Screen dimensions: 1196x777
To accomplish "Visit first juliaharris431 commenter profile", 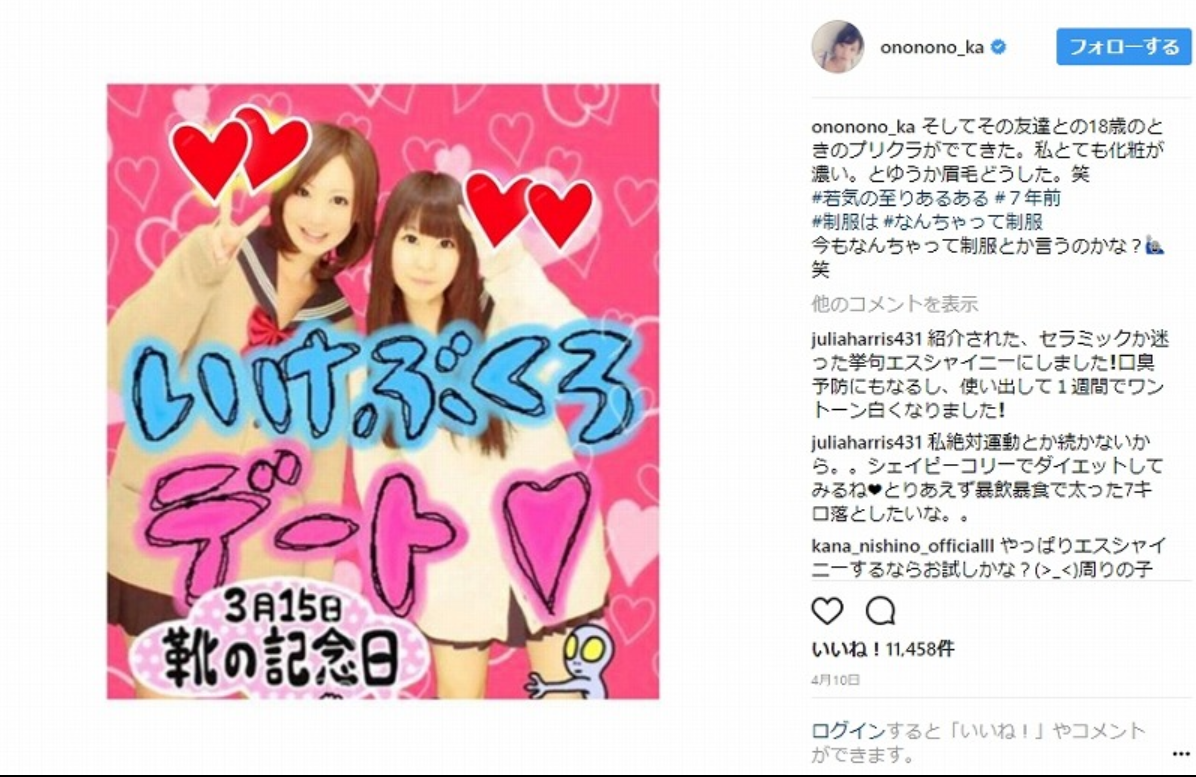I will 866,338.
